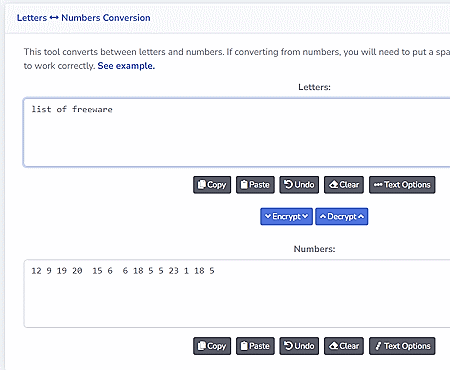This screenshot has width=450, height=370.
Task: Paste into the Letters box
Action: coord(255,185)
